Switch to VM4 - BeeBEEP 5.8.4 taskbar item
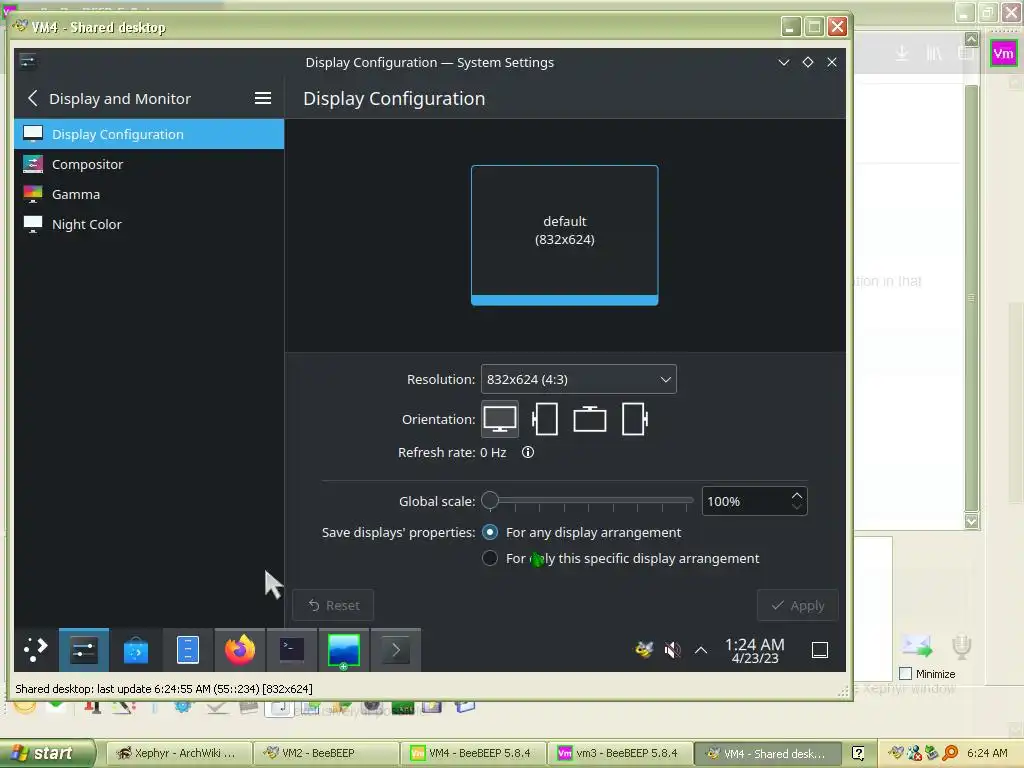The height and width of the screenshot is (768, 1024). [472, 753]
